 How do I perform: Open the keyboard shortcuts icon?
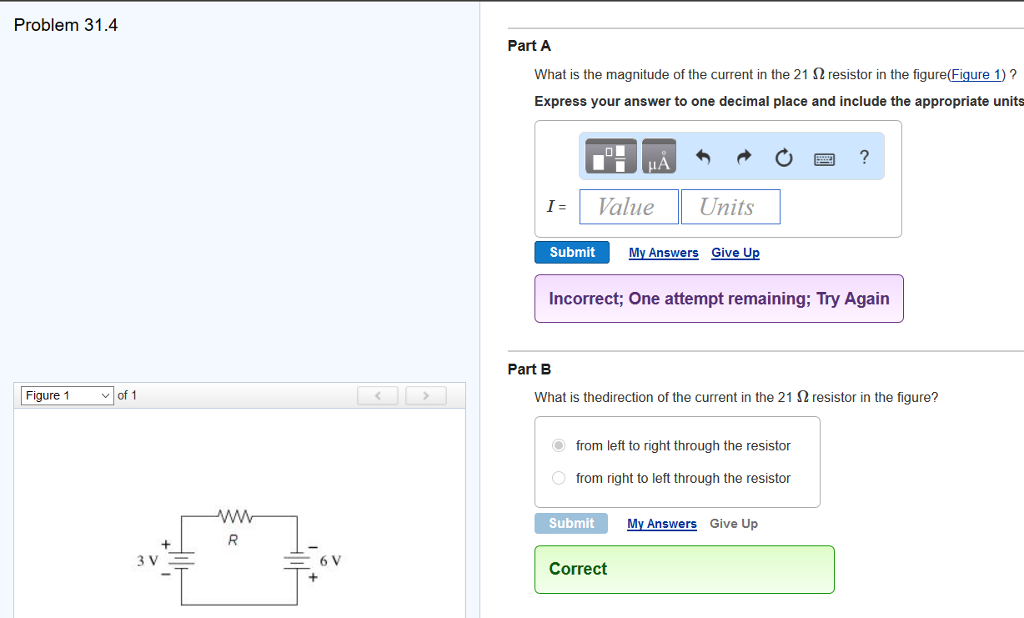click(x=824, y=156)
